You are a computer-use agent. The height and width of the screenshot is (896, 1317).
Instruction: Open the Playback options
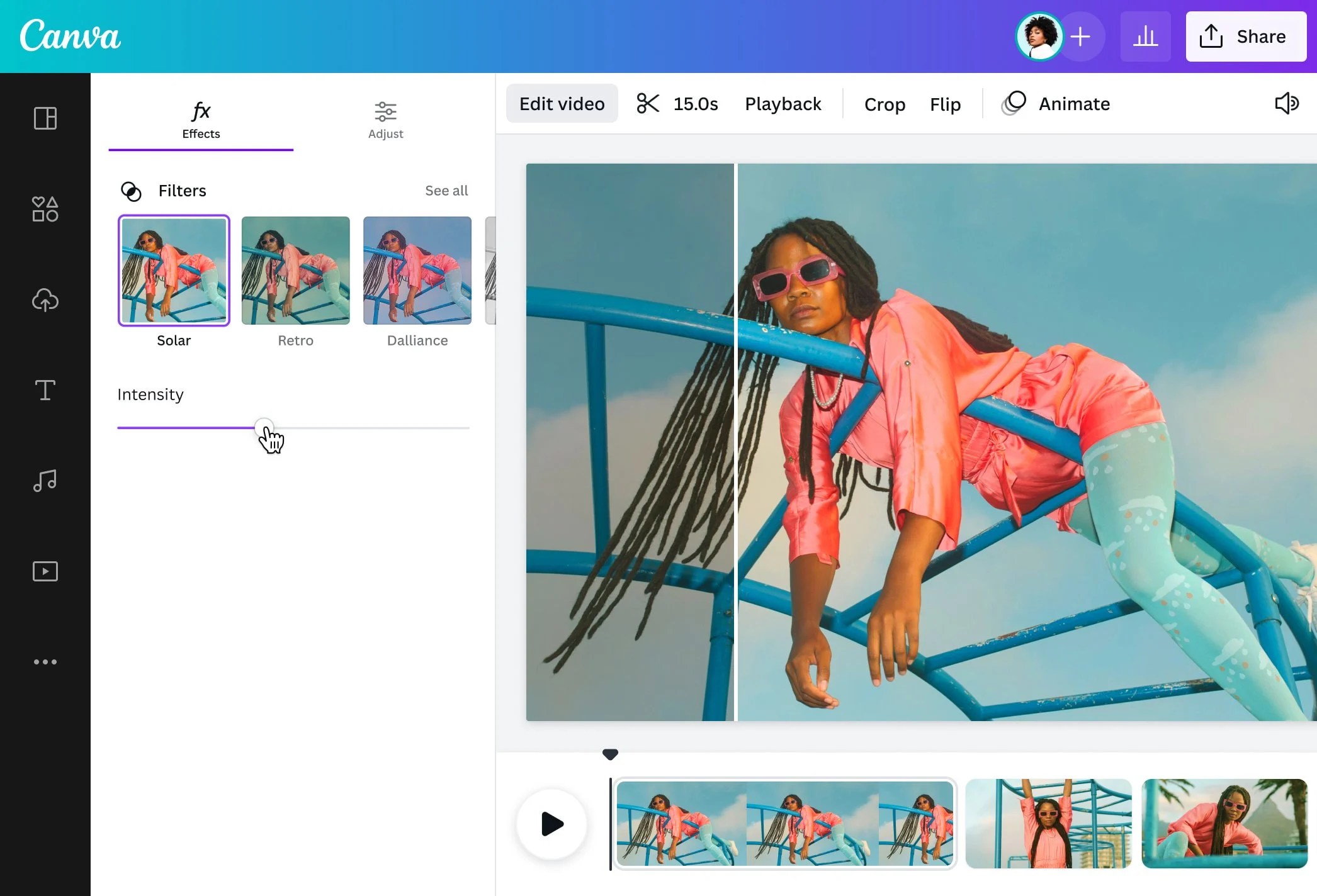click(783, 103)
